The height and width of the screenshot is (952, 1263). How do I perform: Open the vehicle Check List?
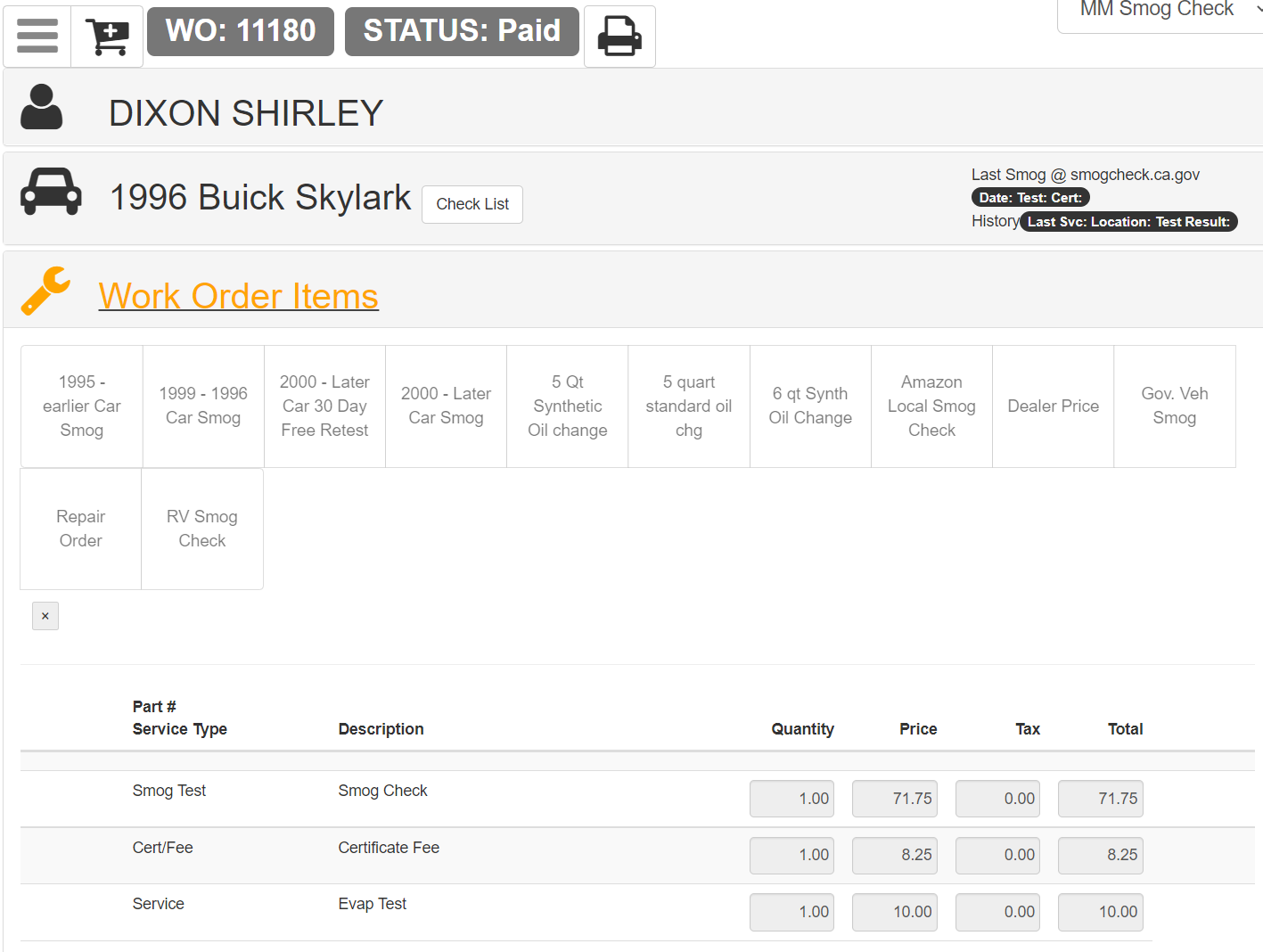(472, 204)
